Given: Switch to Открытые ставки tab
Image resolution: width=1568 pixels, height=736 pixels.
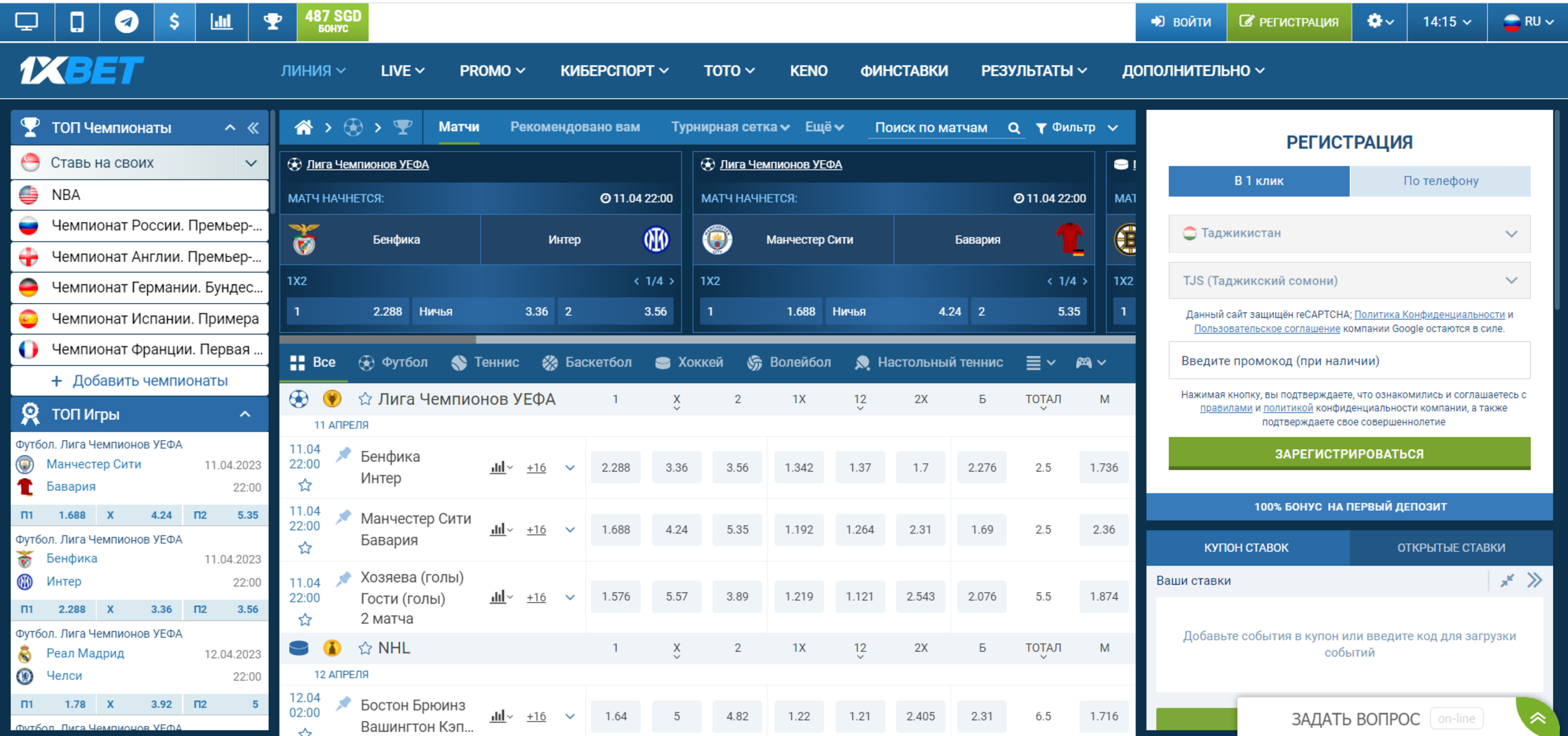Looking at the screenshot, I should point(1451,548).
